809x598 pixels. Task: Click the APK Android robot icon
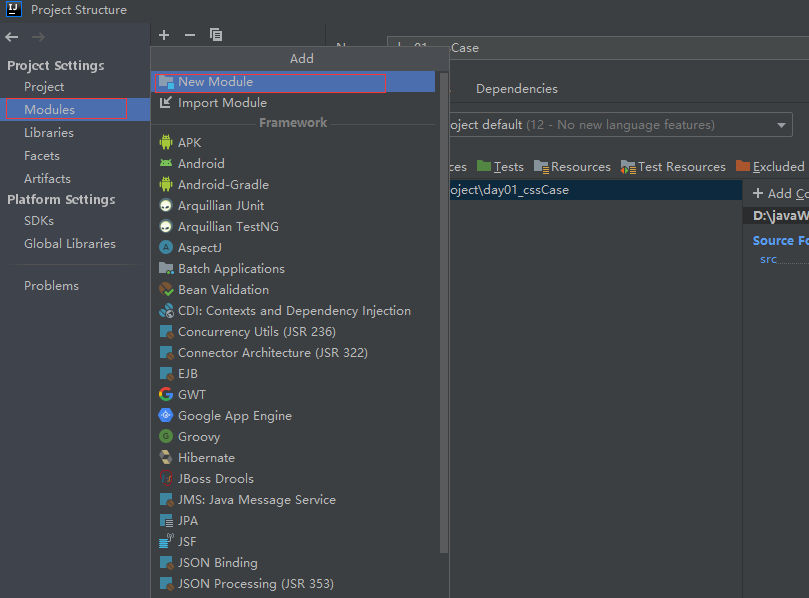pyautogui.click(x=166, y=142)
